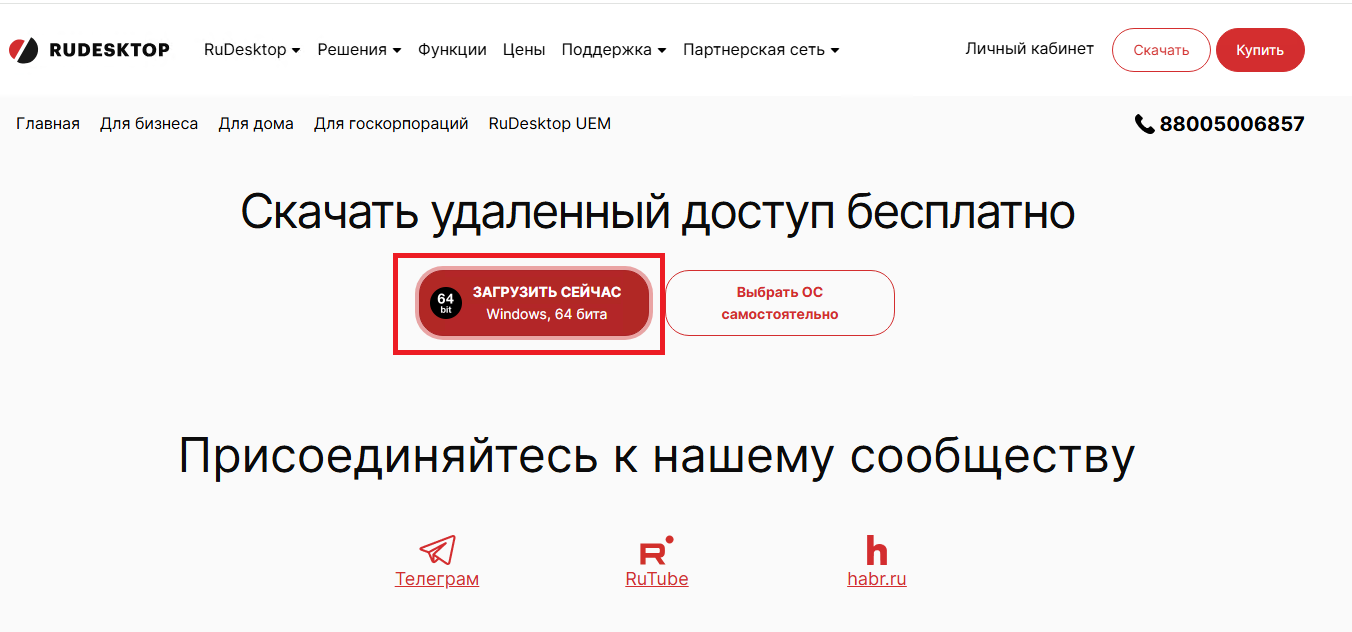Screen dimensions: 1352x632
Task: Click the Telegram paper plane icon
Action: click(437, 550)
